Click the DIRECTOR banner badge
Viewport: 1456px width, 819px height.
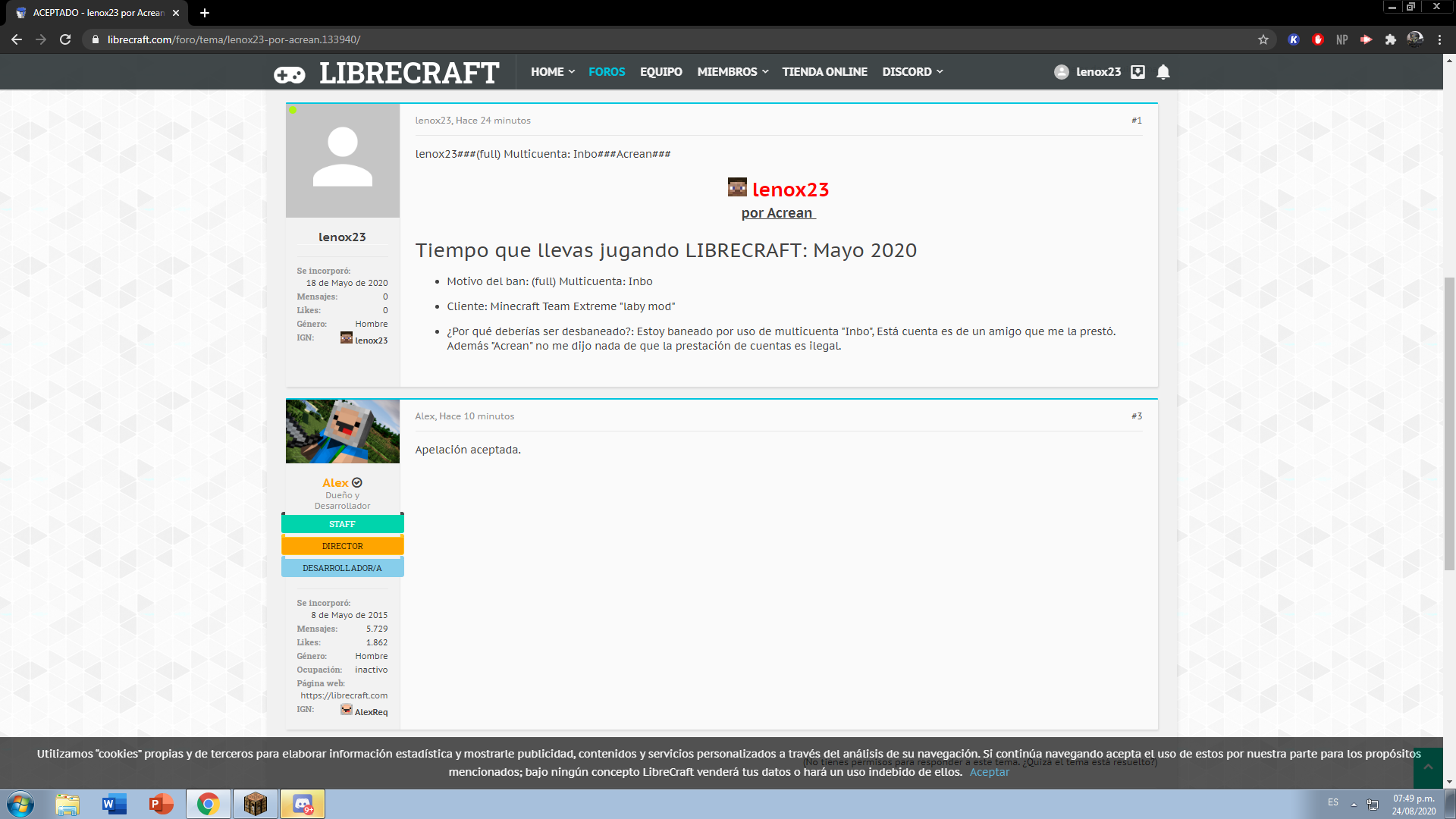pos(343,546)
